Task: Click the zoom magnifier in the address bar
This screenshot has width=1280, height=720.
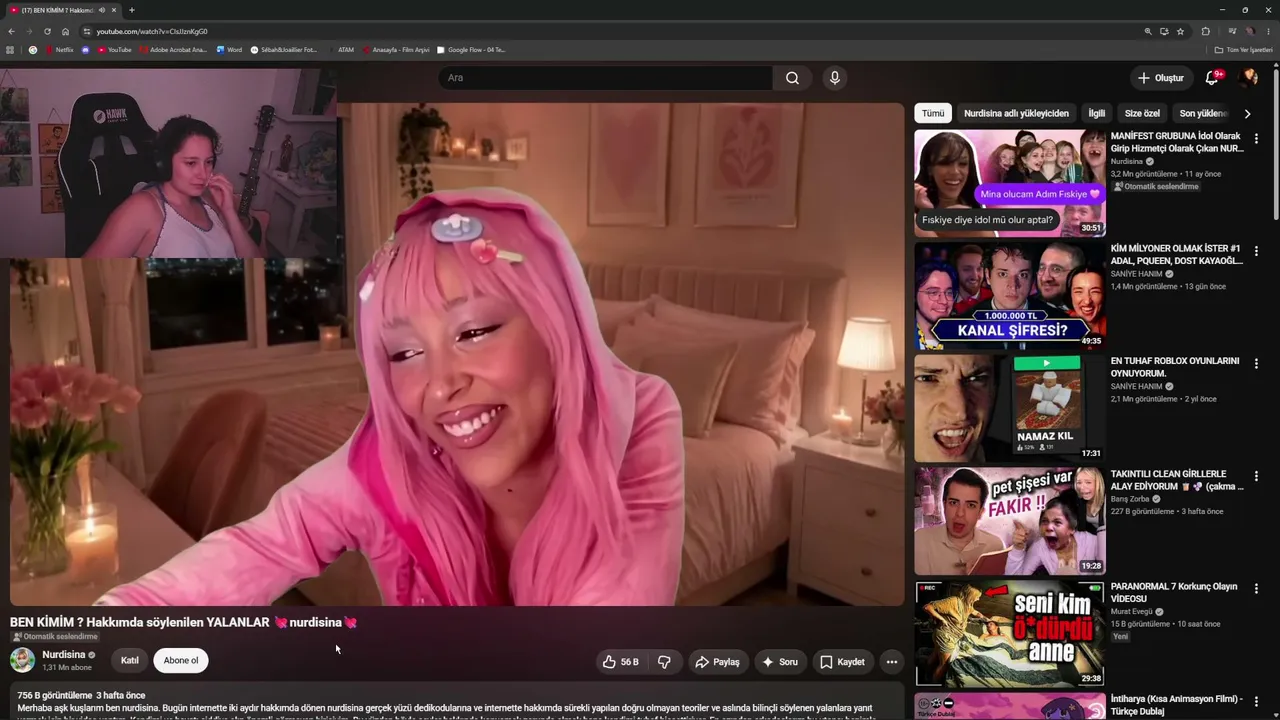Action: [x=1148, y=31]
